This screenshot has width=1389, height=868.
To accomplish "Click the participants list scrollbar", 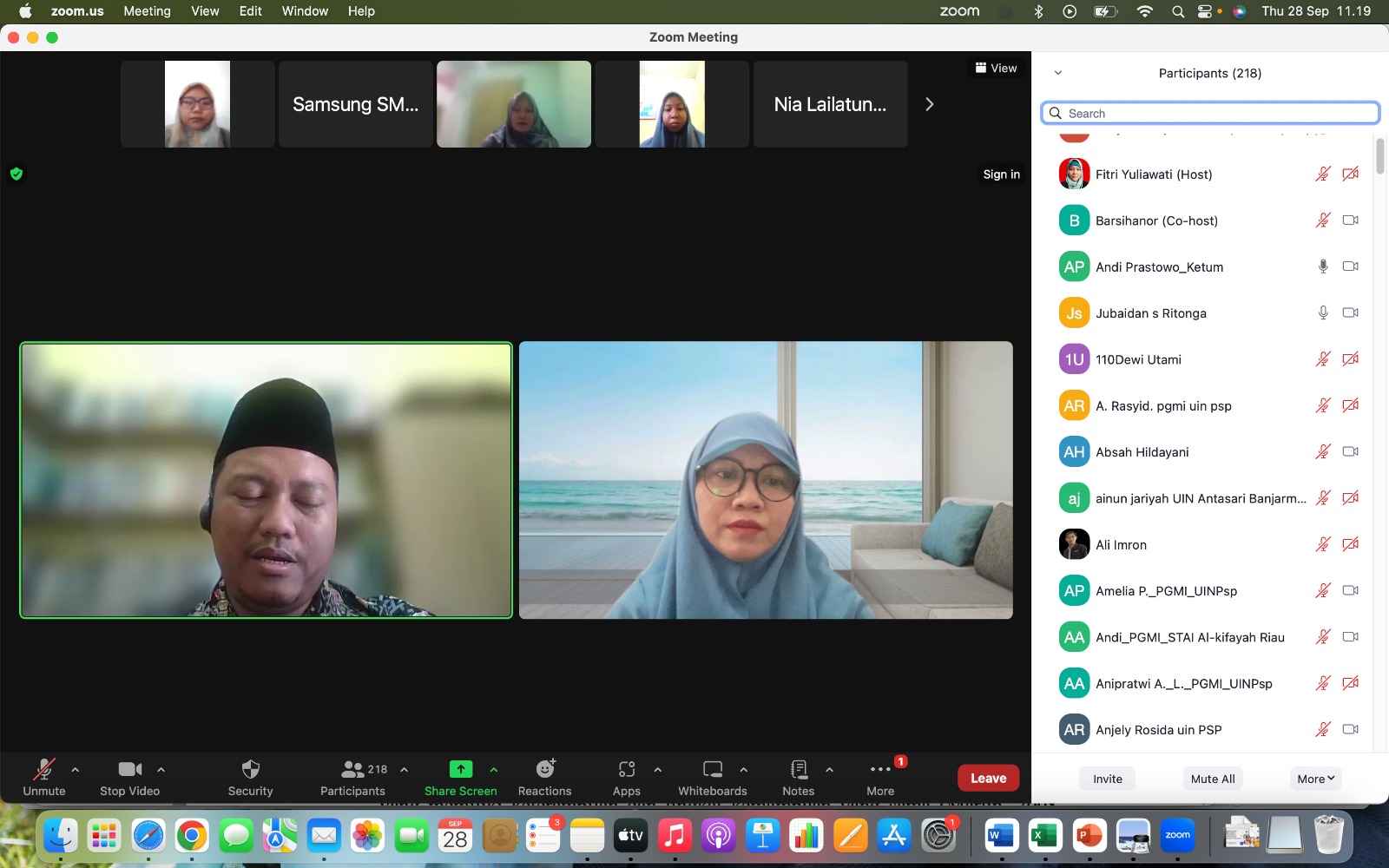I will tap(1379, 156).
